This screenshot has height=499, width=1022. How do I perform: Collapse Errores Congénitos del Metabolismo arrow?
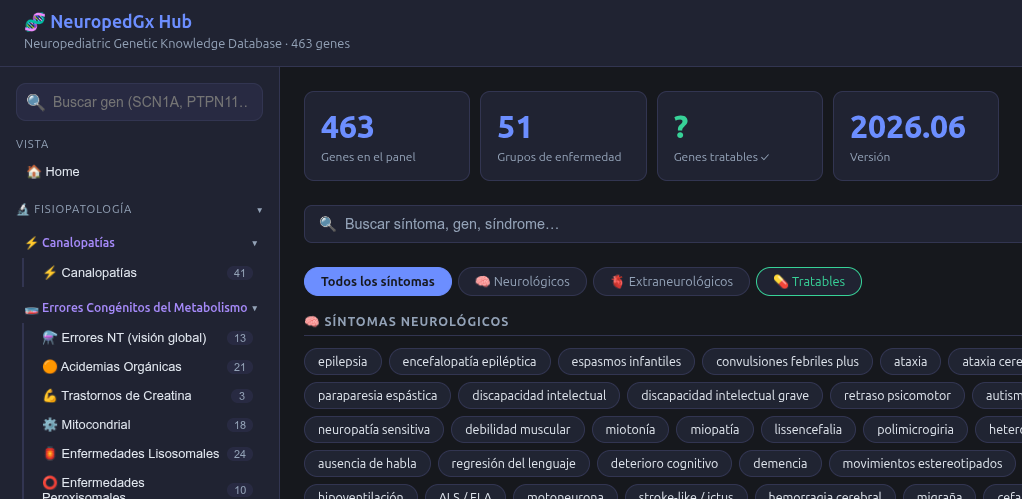(x=254, y=308)
